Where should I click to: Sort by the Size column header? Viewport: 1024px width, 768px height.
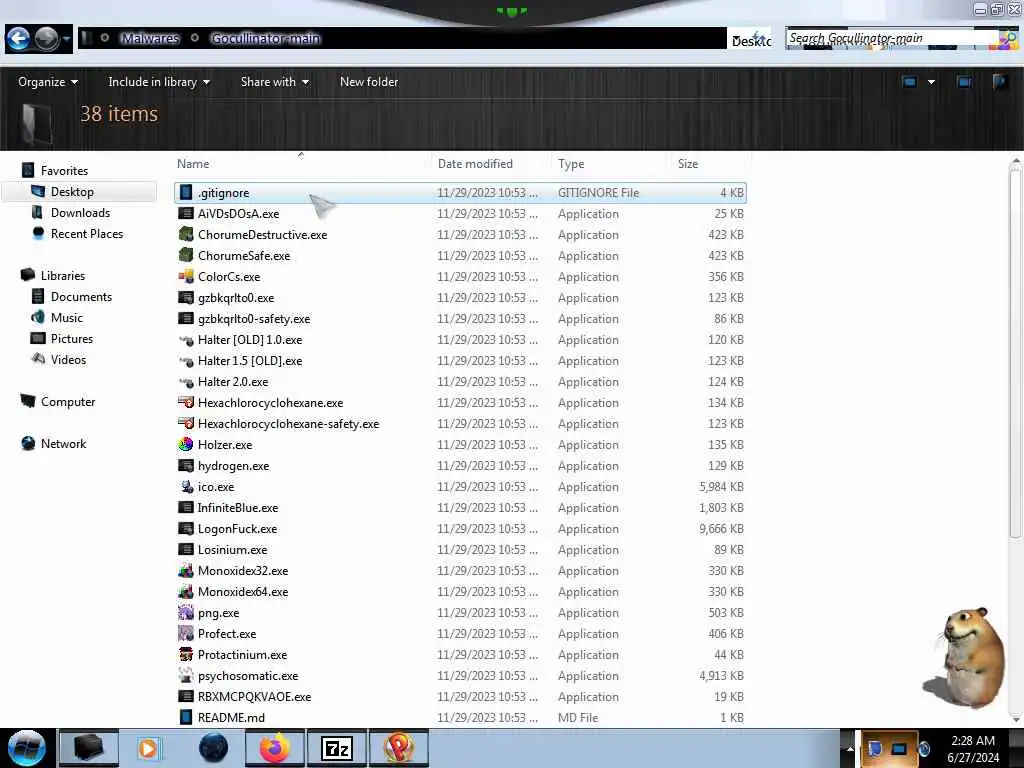[x=688, y=164]
